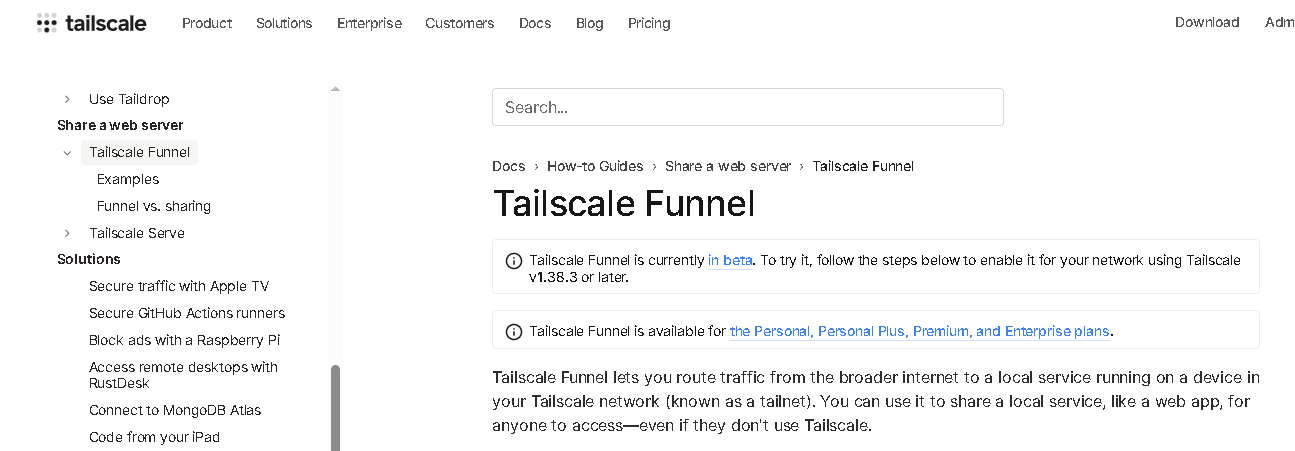Screen dimensions: 1295x451
Task: Expand the Use Taildrop section
Action: coord(67,99)
